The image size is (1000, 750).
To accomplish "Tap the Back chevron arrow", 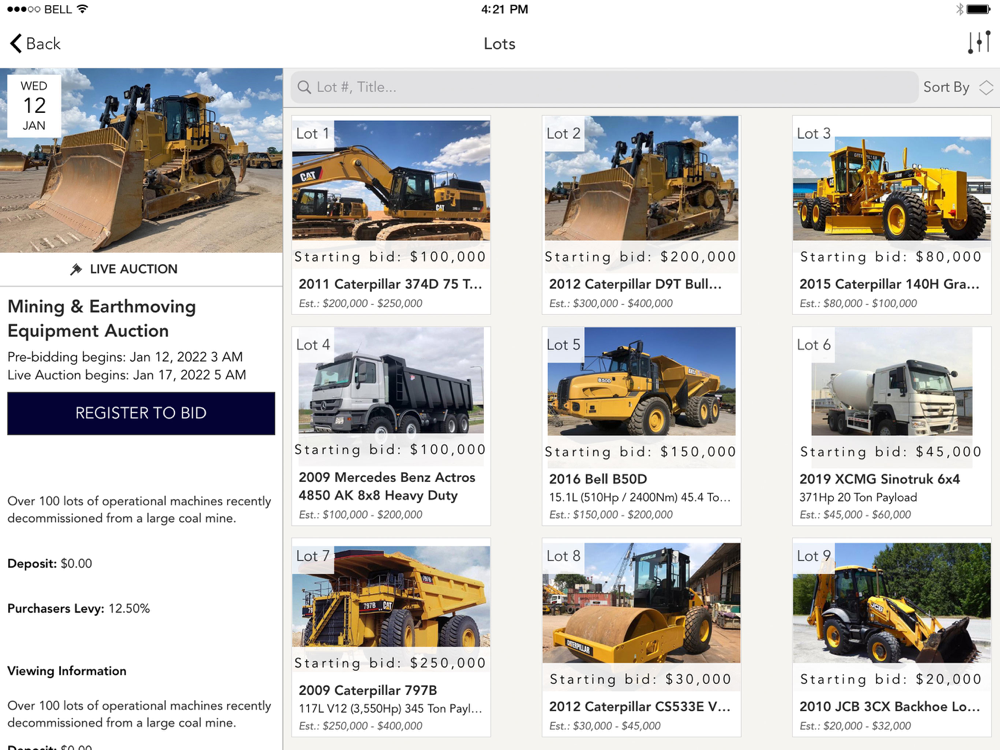I will point(16,43).
